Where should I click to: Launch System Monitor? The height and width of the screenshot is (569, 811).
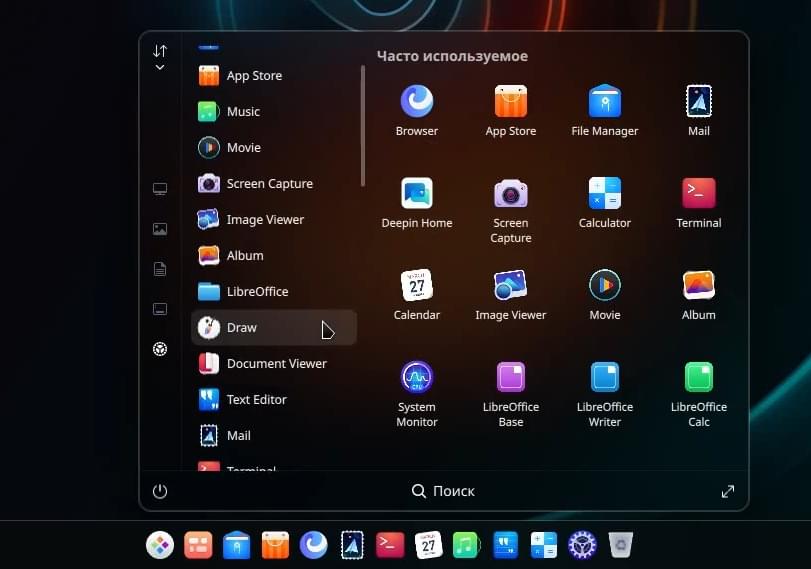416,394
